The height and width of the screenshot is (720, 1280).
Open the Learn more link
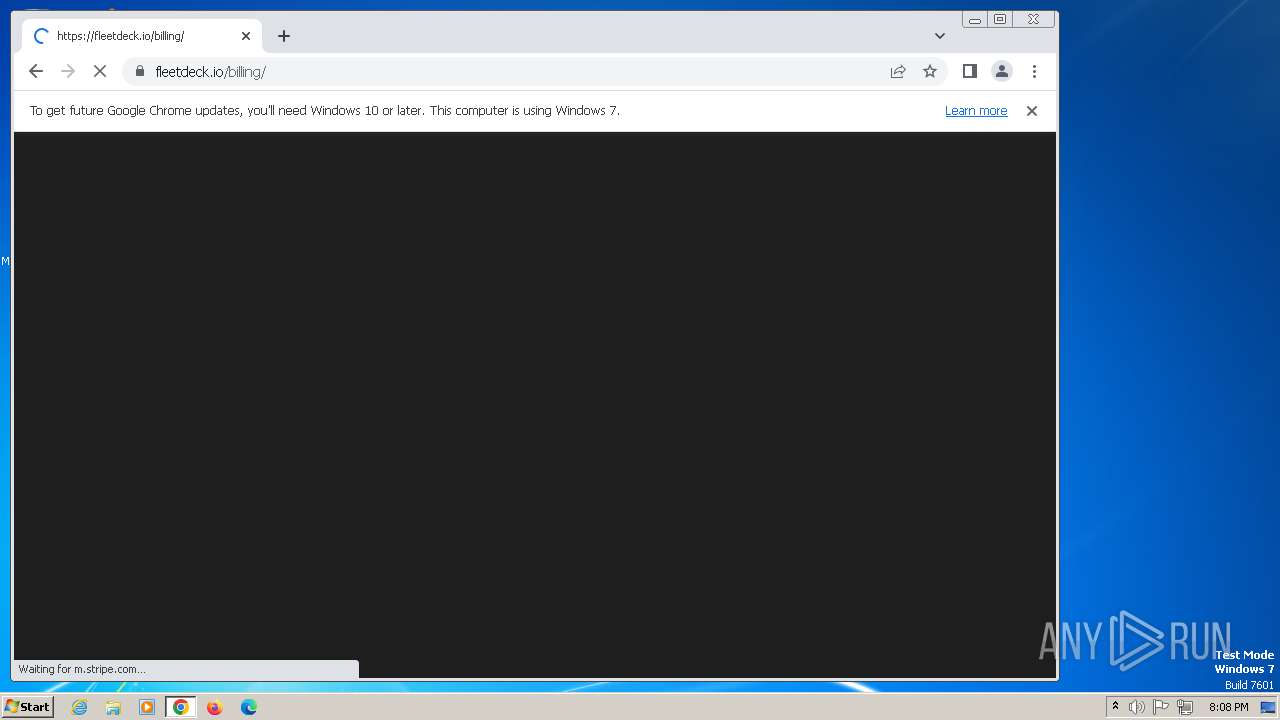click(x=976, y=111)
